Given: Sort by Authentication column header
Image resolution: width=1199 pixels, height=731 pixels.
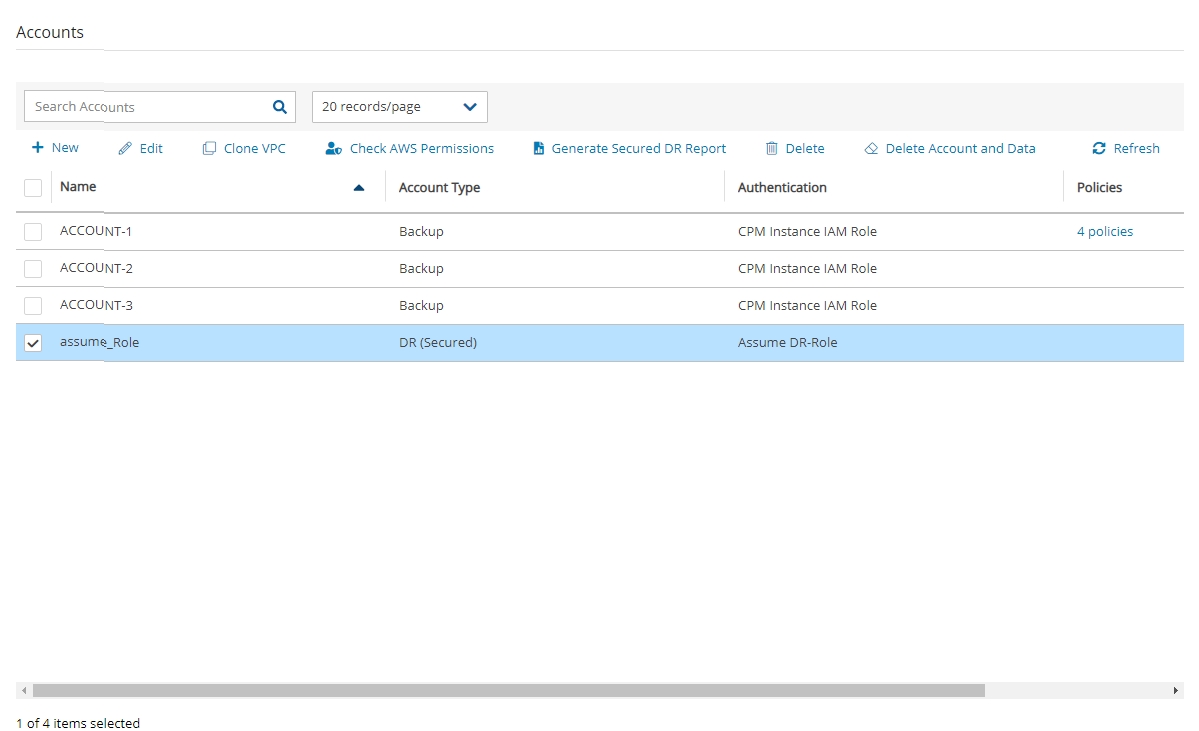Looking at the screenshot, I should (x=782, y=188).
